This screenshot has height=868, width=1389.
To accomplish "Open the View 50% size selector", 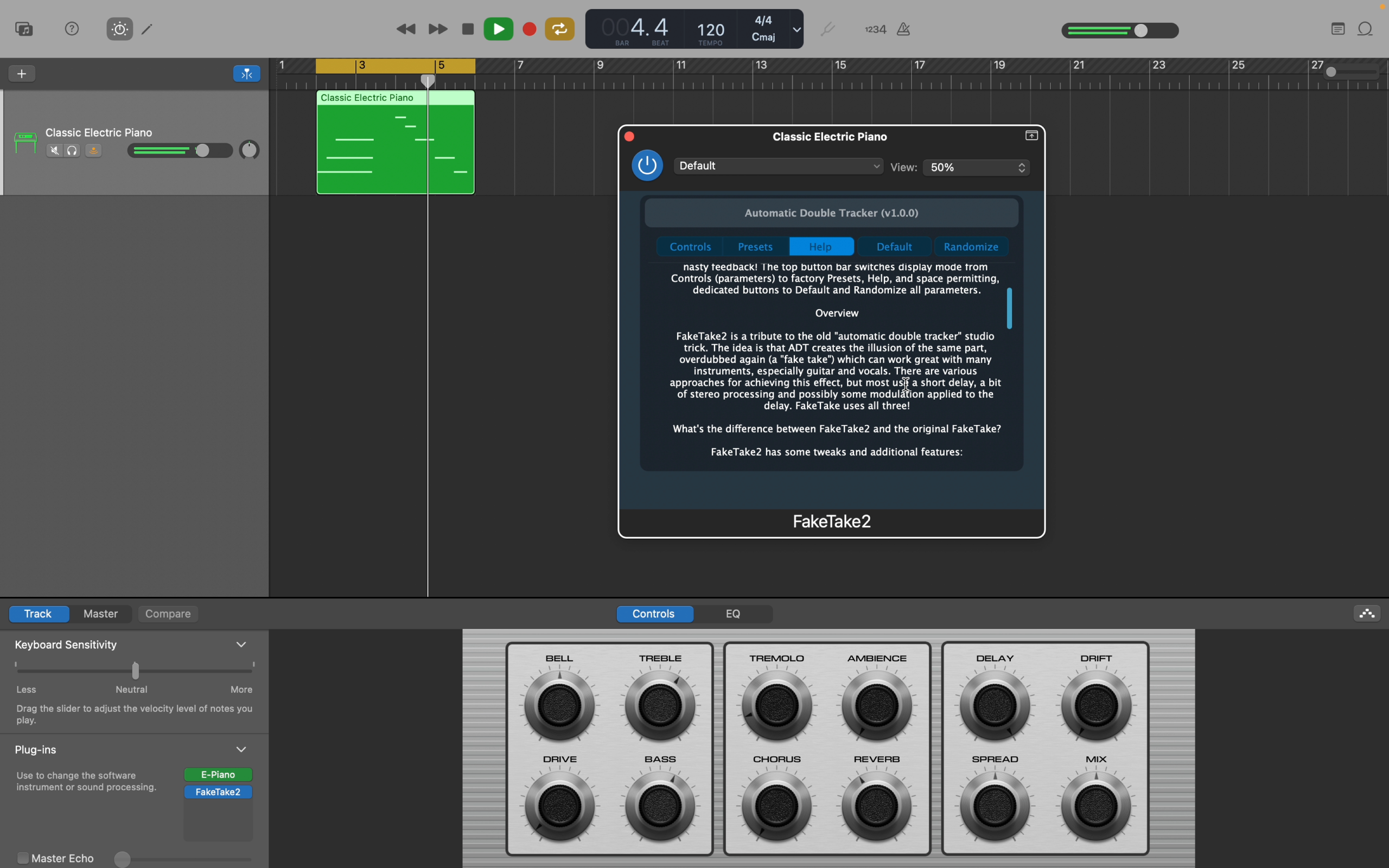I will (x=977, y=167).
